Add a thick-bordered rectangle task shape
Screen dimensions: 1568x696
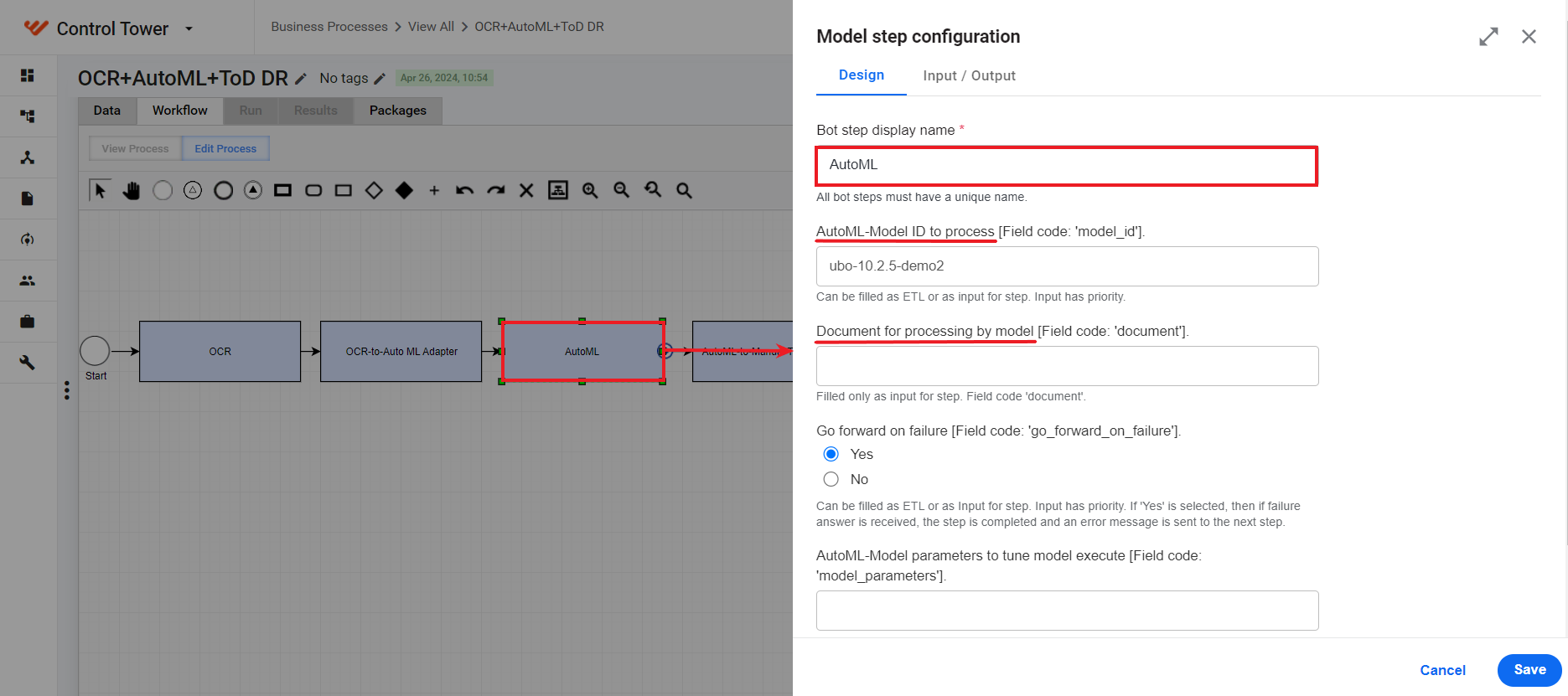283,190
